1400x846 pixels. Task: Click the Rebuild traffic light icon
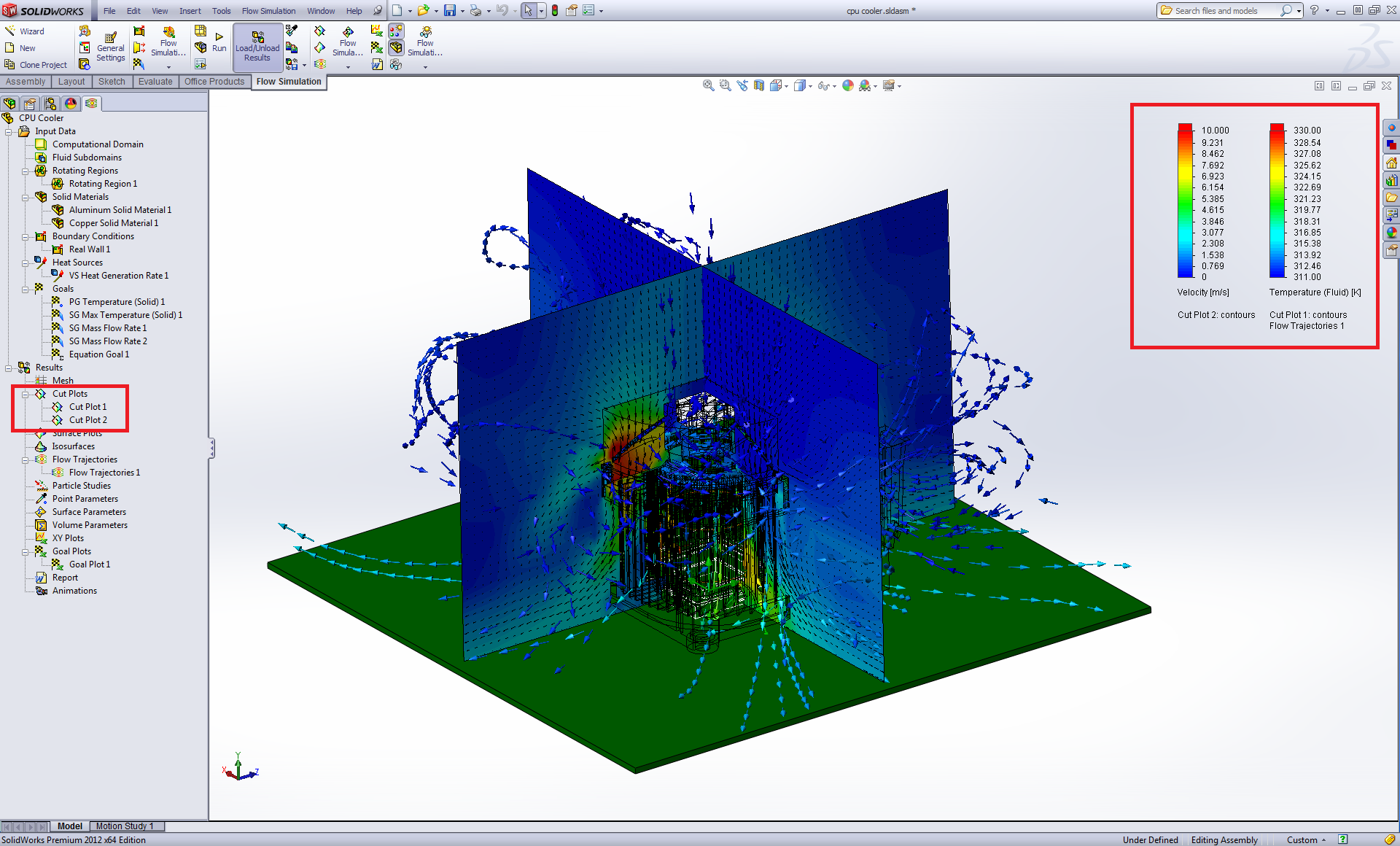(555, 11)
